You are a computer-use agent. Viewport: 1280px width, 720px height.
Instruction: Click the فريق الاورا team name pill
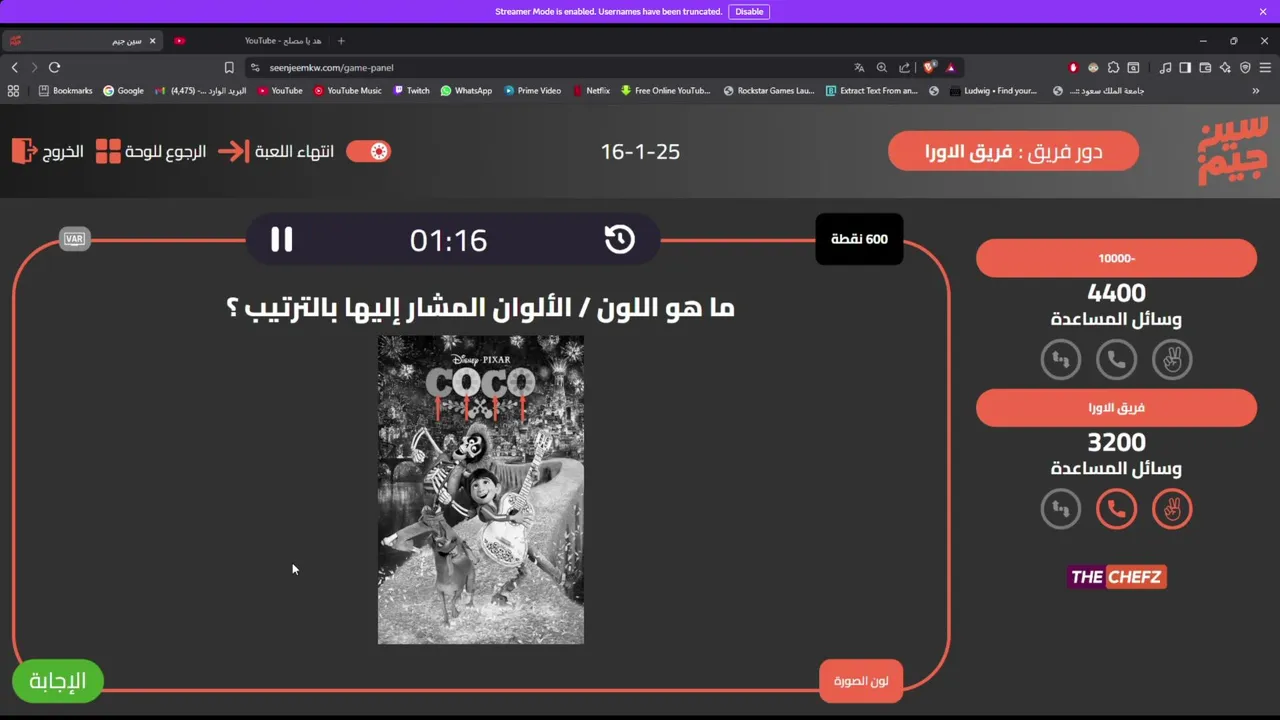coord(1116,408)
